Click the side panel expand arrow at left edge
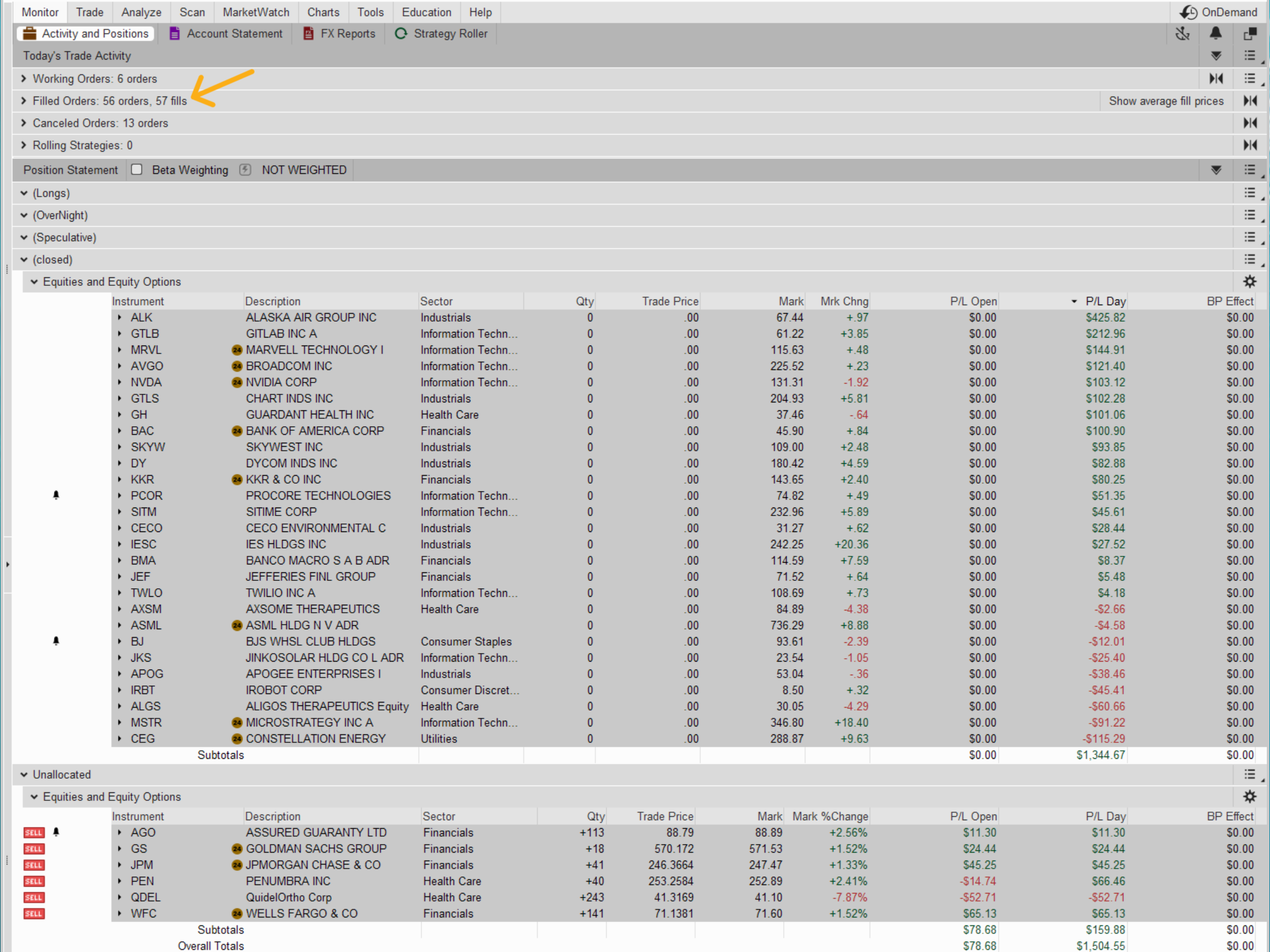1270x952 pixels. (x=7, y=564)
